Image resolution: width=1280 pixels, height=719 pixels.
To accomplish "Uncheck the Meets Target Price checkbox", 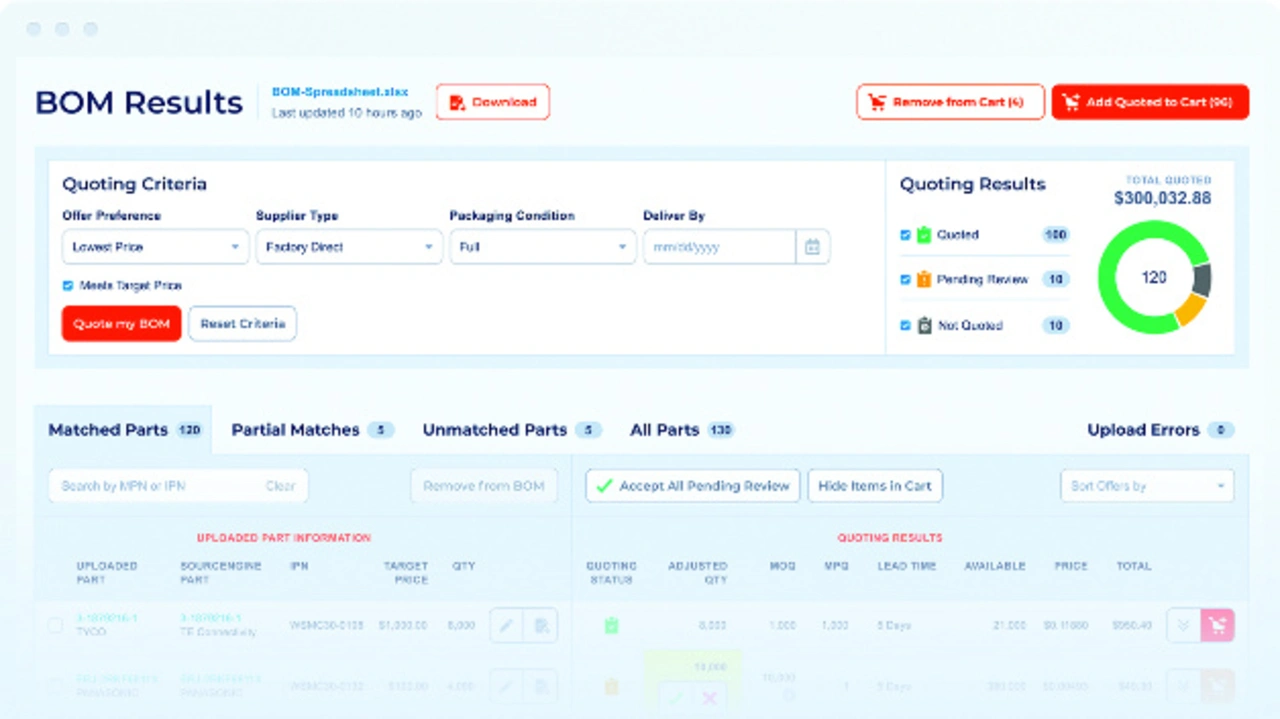I will point(68,286).
